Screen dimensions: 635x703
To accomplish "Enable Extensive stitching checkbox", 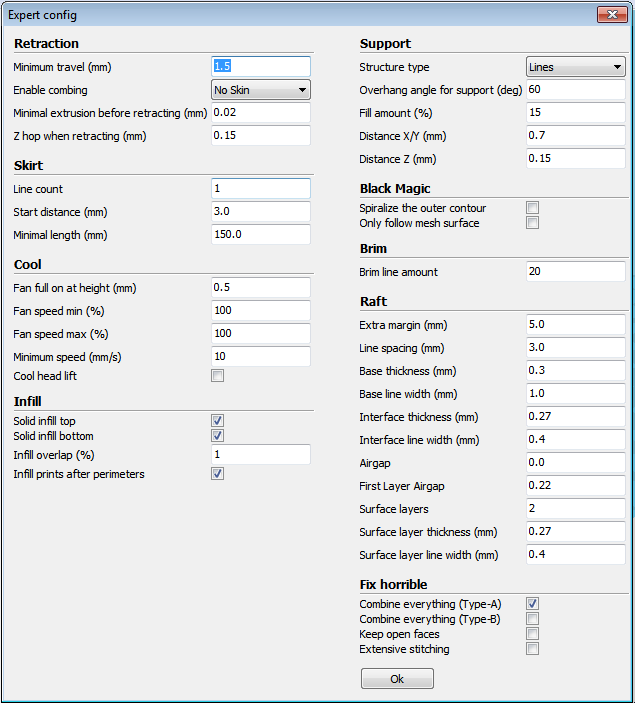I will point(533,649).
